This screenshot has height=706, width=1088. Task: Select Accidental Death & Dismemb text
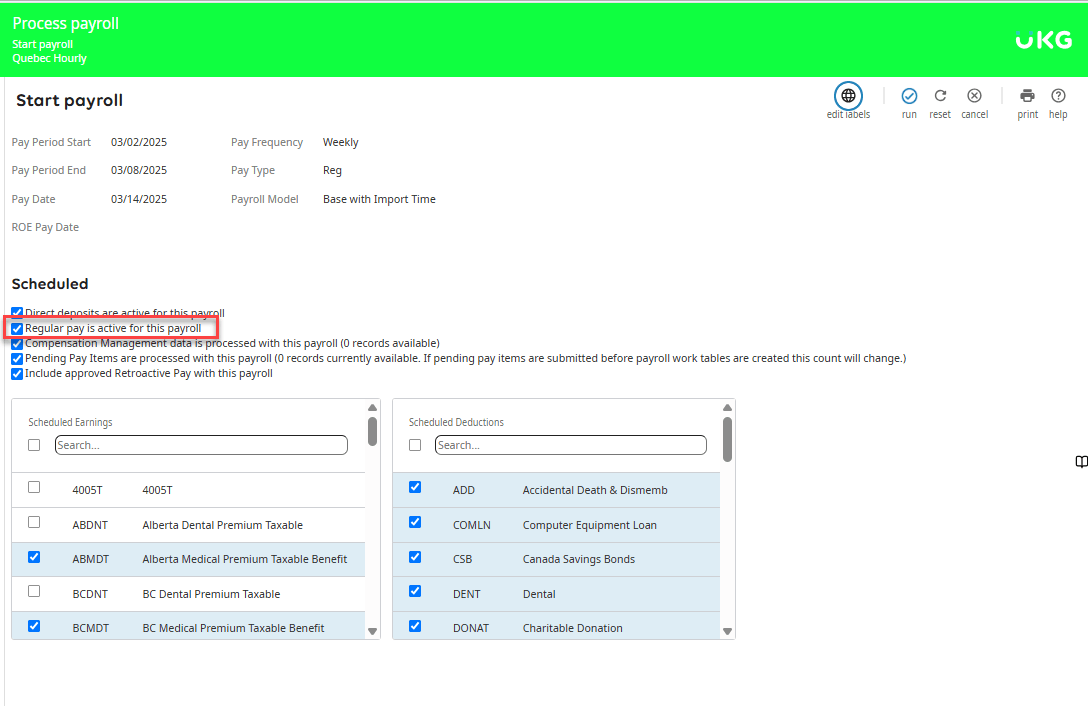pos(595,490)
